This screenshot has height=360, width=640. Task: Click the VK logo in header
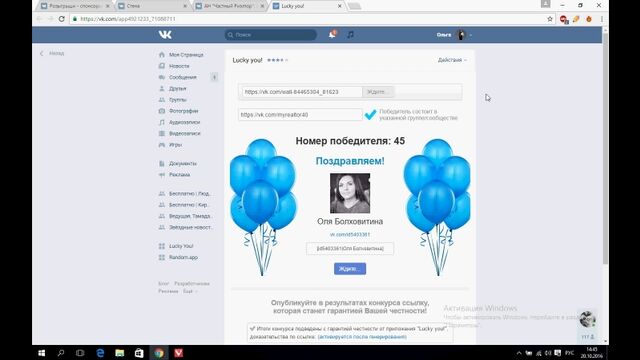(x=165, y=35)
